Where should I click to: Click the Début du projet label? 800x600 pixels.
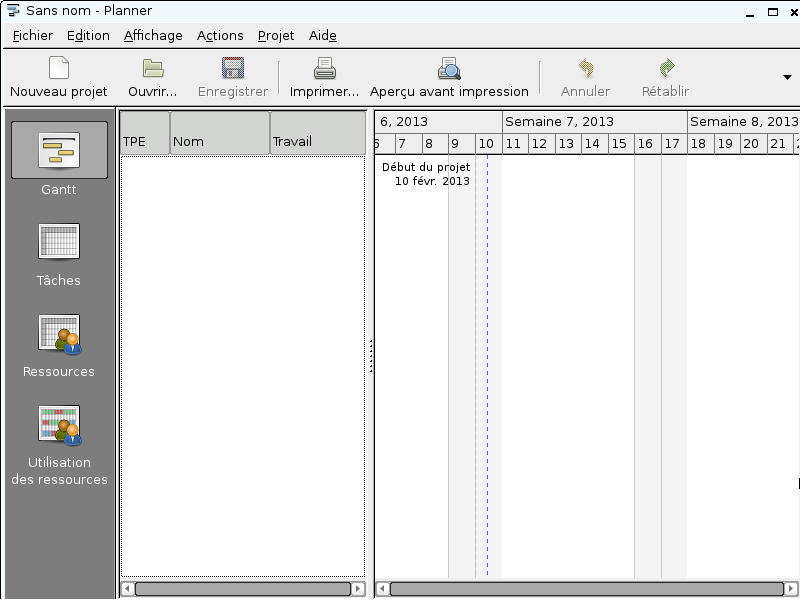point(426,167)
